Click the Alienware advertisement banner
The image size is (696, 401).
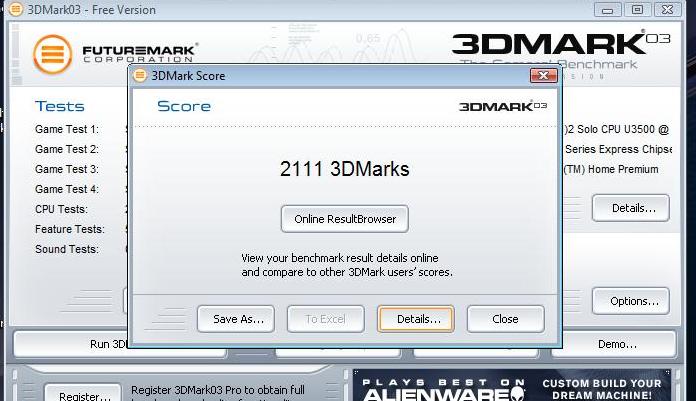(511, 385)
